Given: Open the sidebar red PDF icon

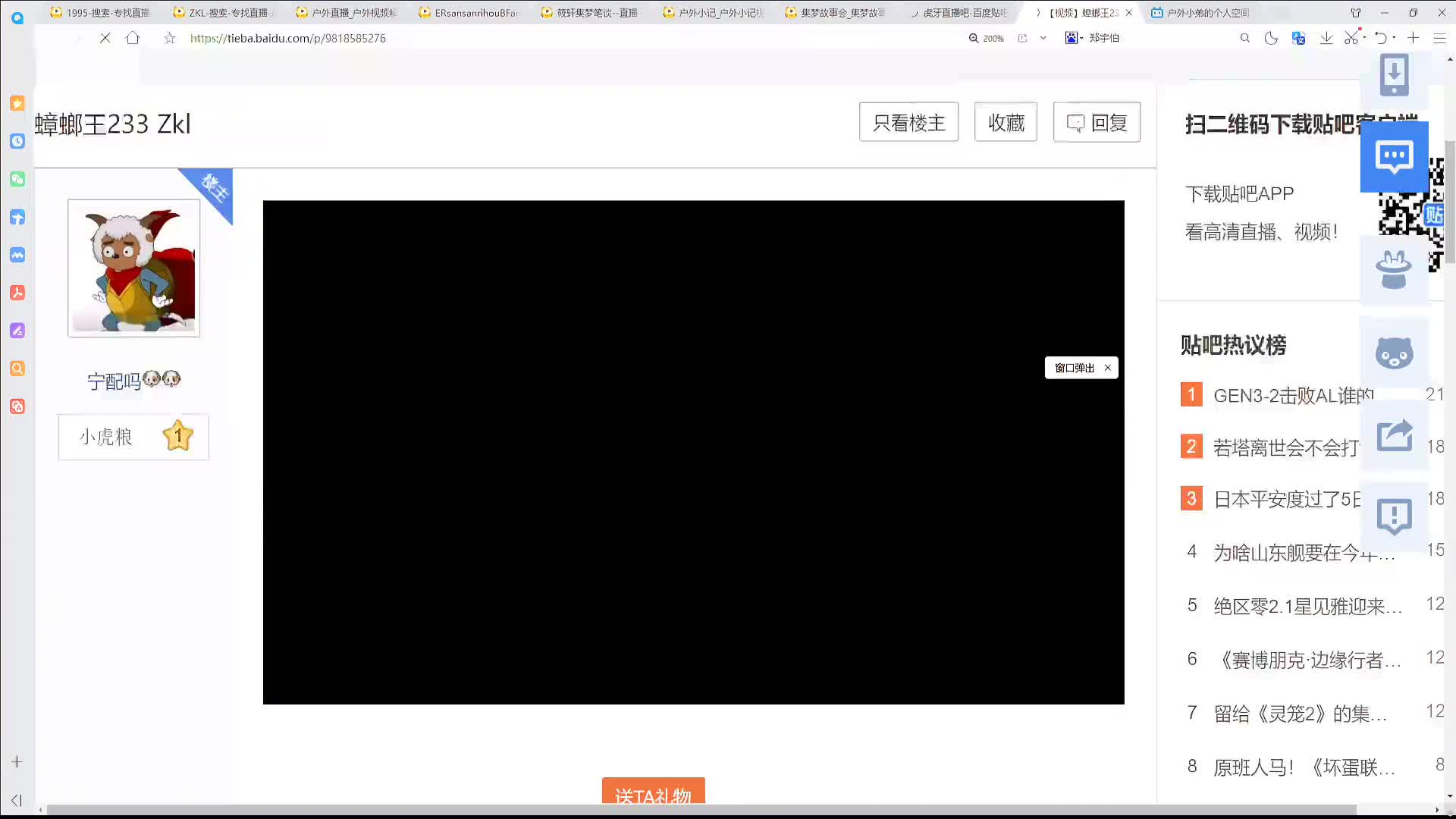Looking at the screenshot, I should tap(17, 293).
